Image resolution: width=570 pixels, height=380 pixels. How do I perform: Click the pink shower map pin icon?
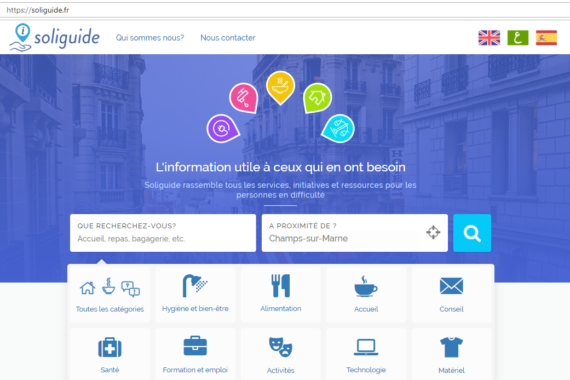tap(244, 98)
